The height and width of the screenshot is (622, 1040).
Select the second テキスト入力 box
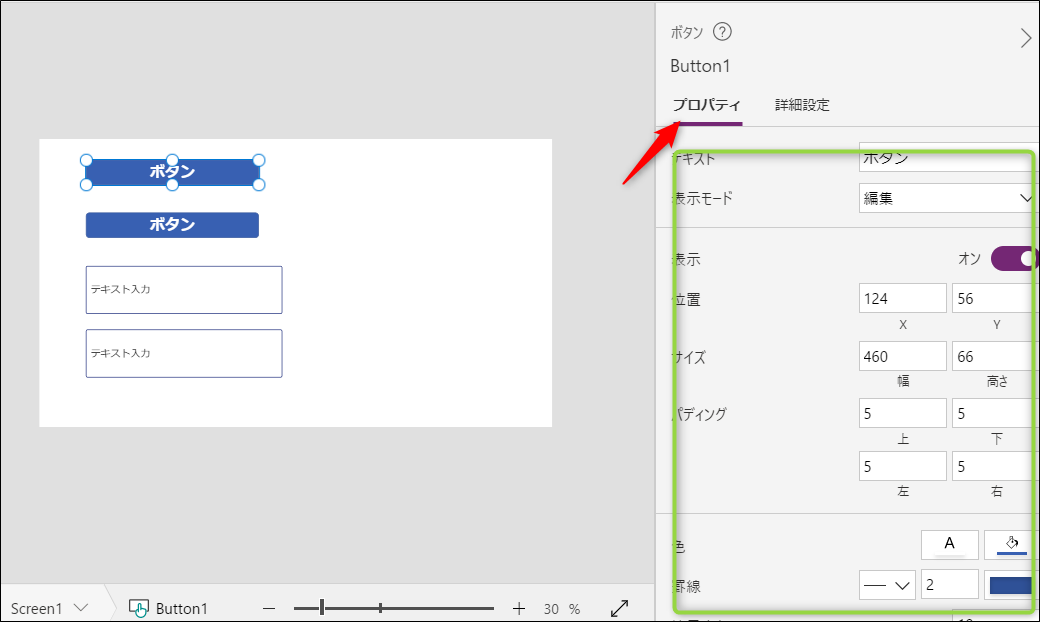(184, 353)
